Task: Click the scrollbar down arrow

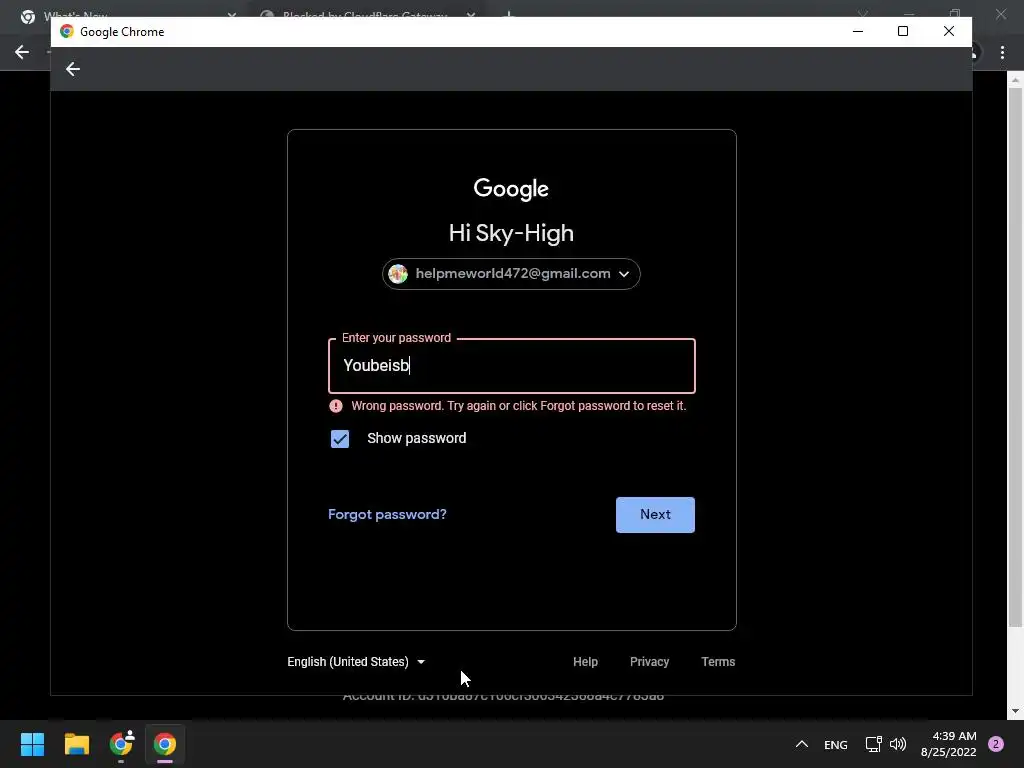Action: 1015,711
